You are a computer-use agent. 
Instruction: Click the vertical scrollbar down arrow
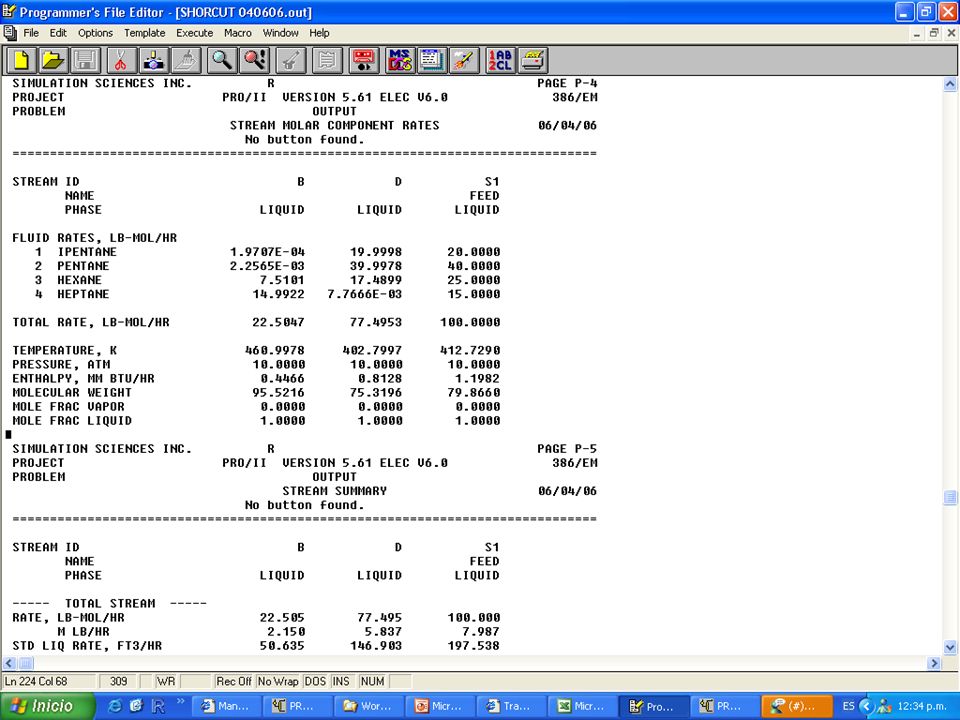click(x=950, y=647)
